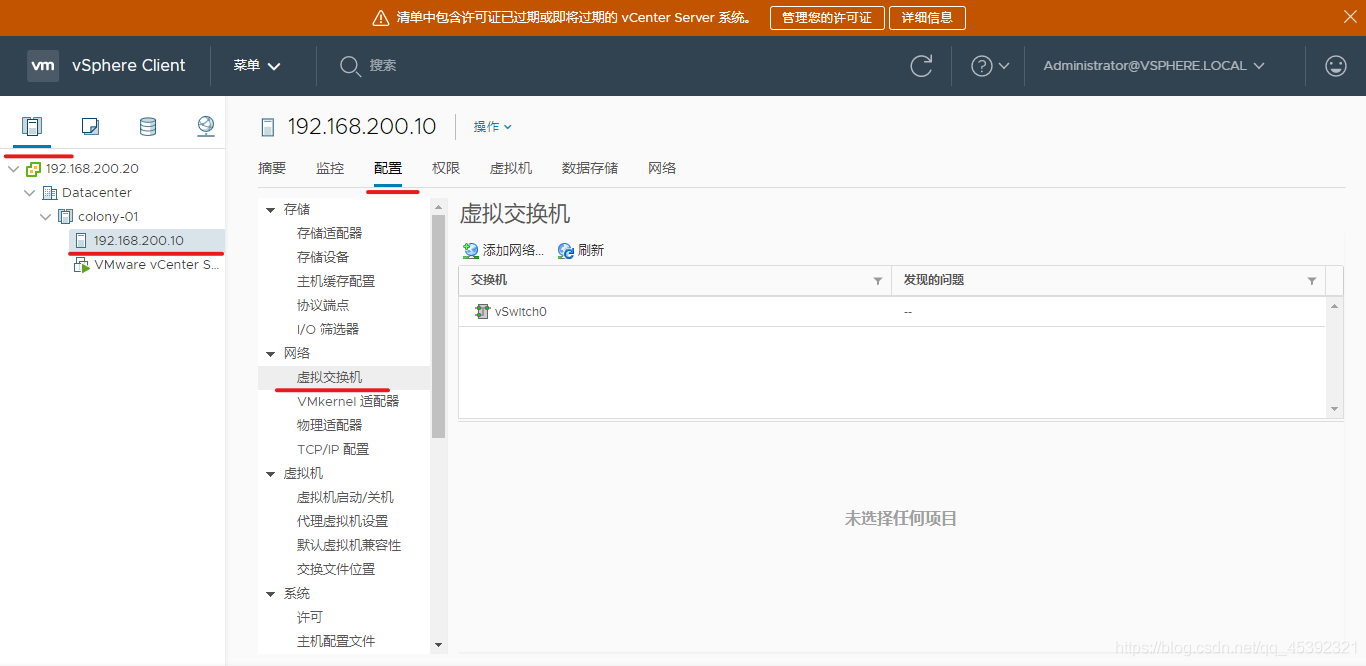Open Hosts and Clusters inventory view

(32, 126)
